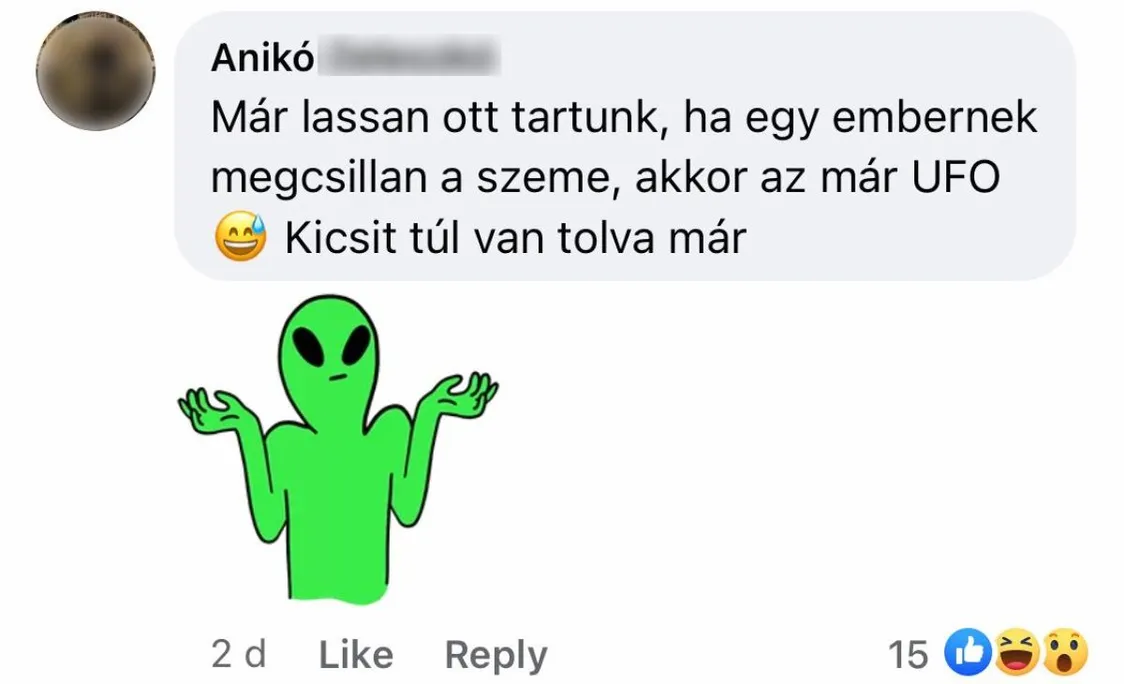Click the text 'Kicsit túl van tolva már'
This screenshot has height=684, width=1124.
click(515, 237)
